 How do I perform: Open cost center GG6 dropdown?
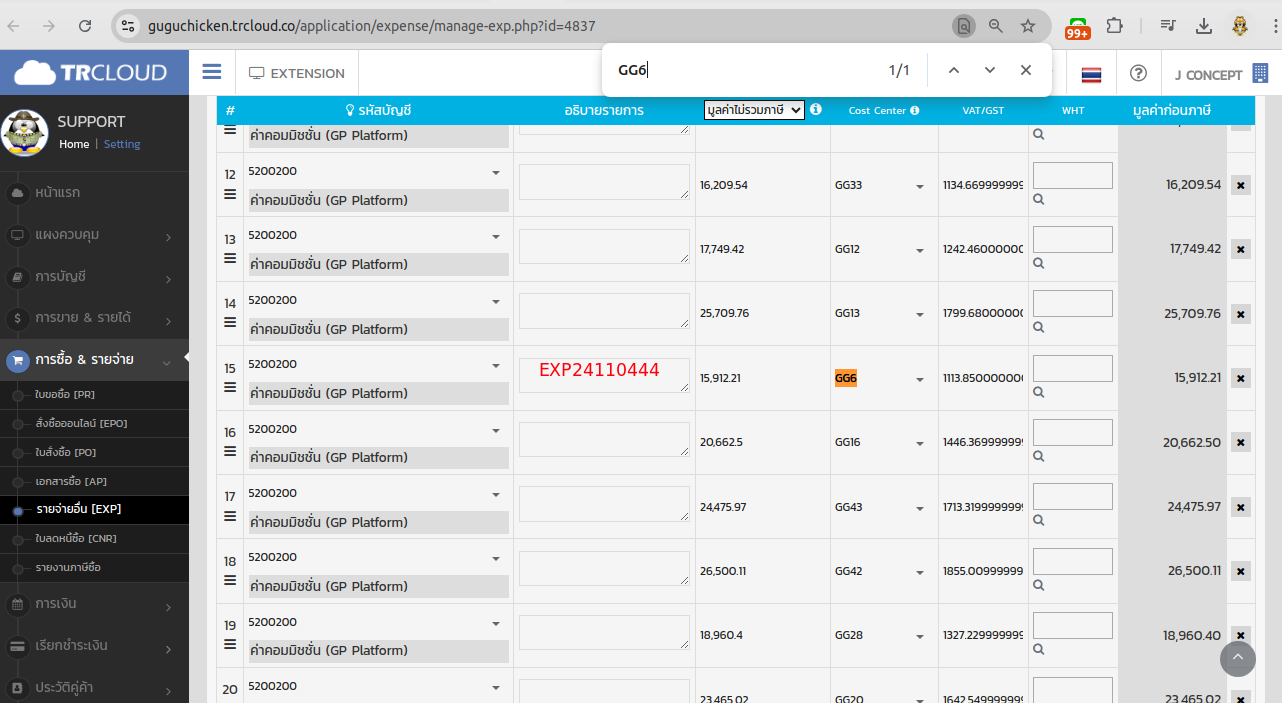881,379
